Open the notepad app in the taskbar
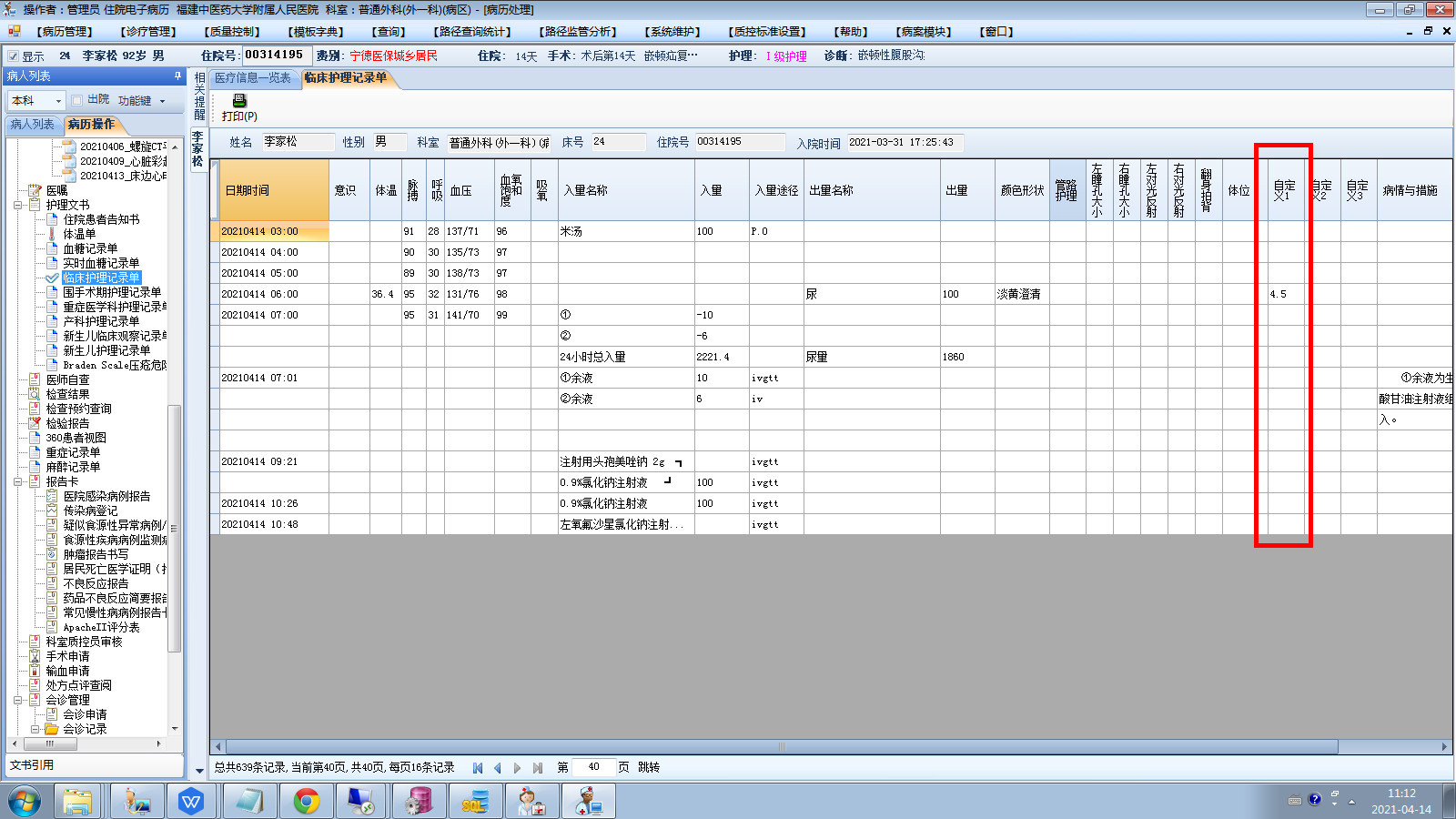The height and width of the screenshot is (819, 1456). tap(248, 802)
